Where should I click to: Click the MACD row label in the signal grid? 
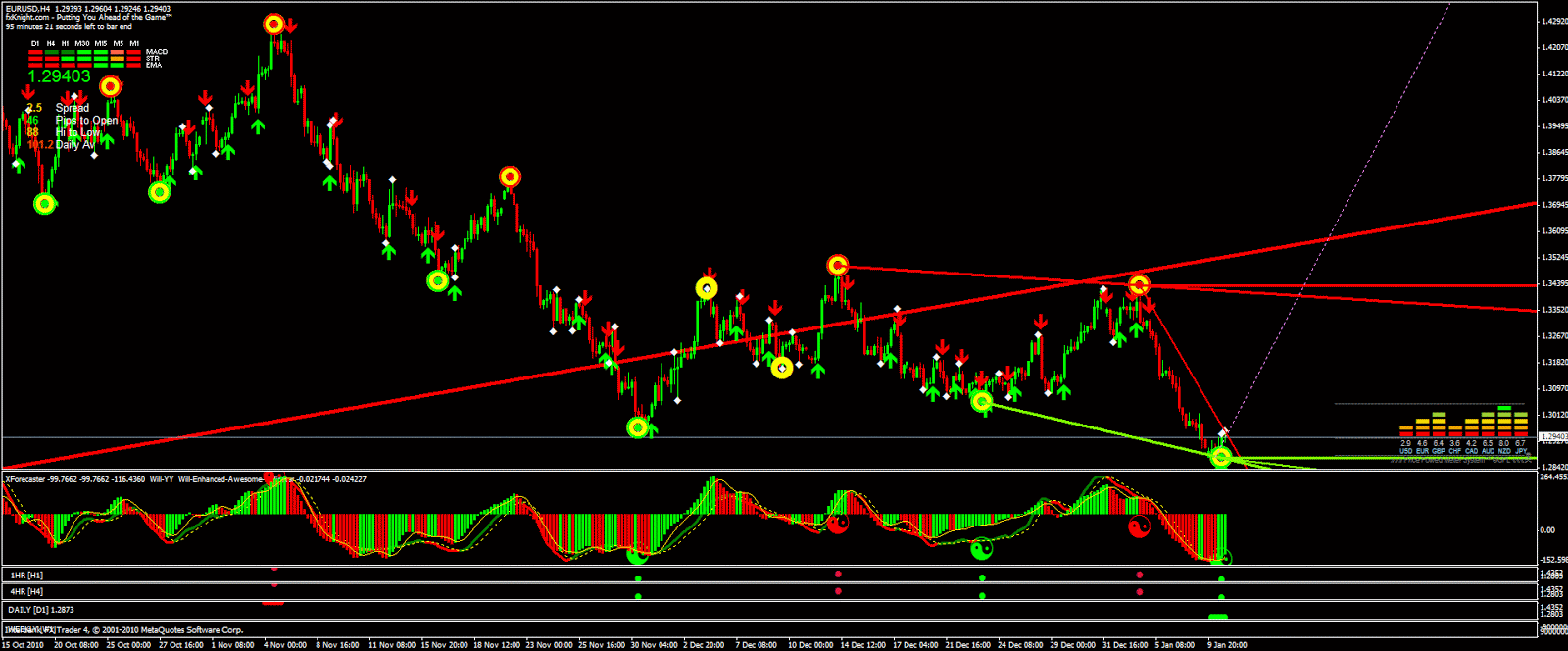[x=157, y=52]
